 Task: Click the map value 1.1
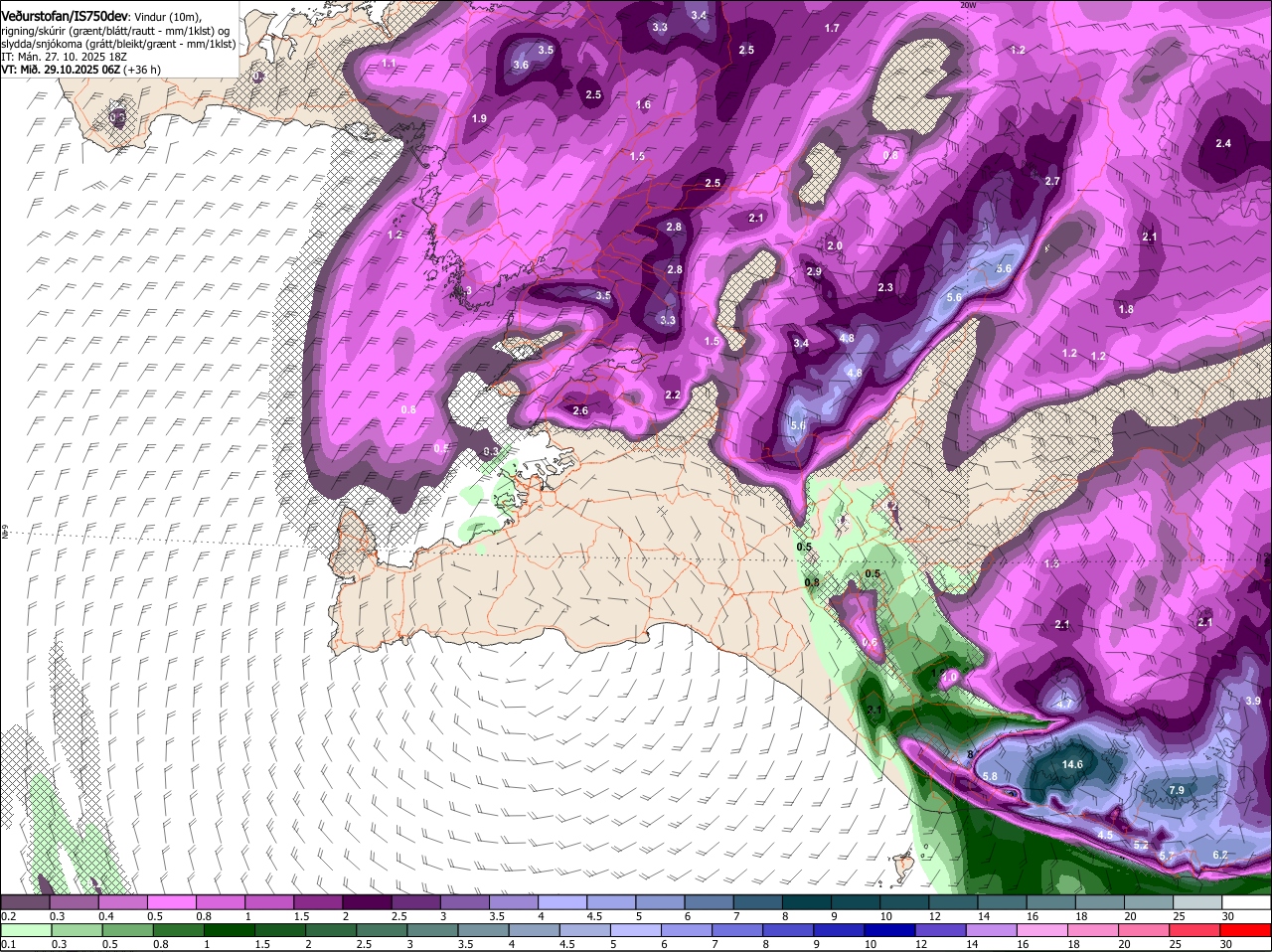click(x=389, y=63)
